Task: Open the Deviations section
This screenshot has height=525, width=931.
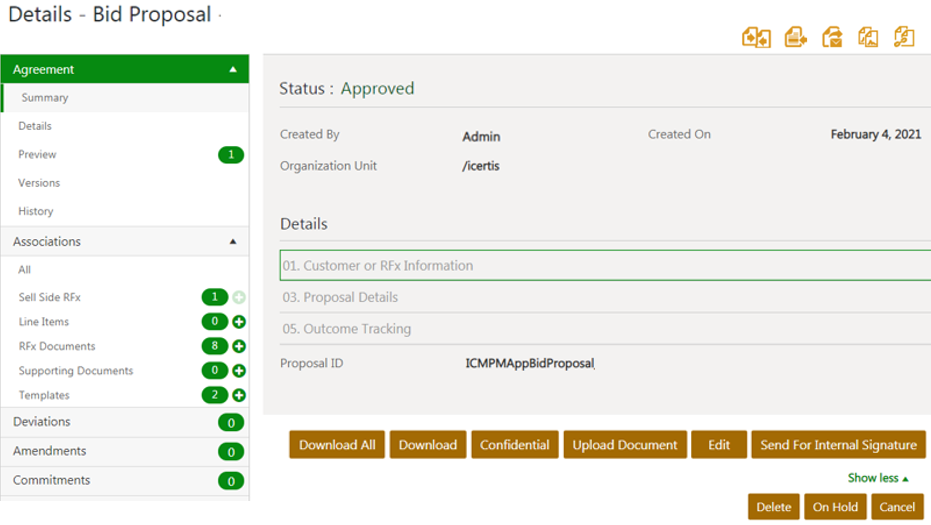Action: pyautogui.click(x=42, y=422)
